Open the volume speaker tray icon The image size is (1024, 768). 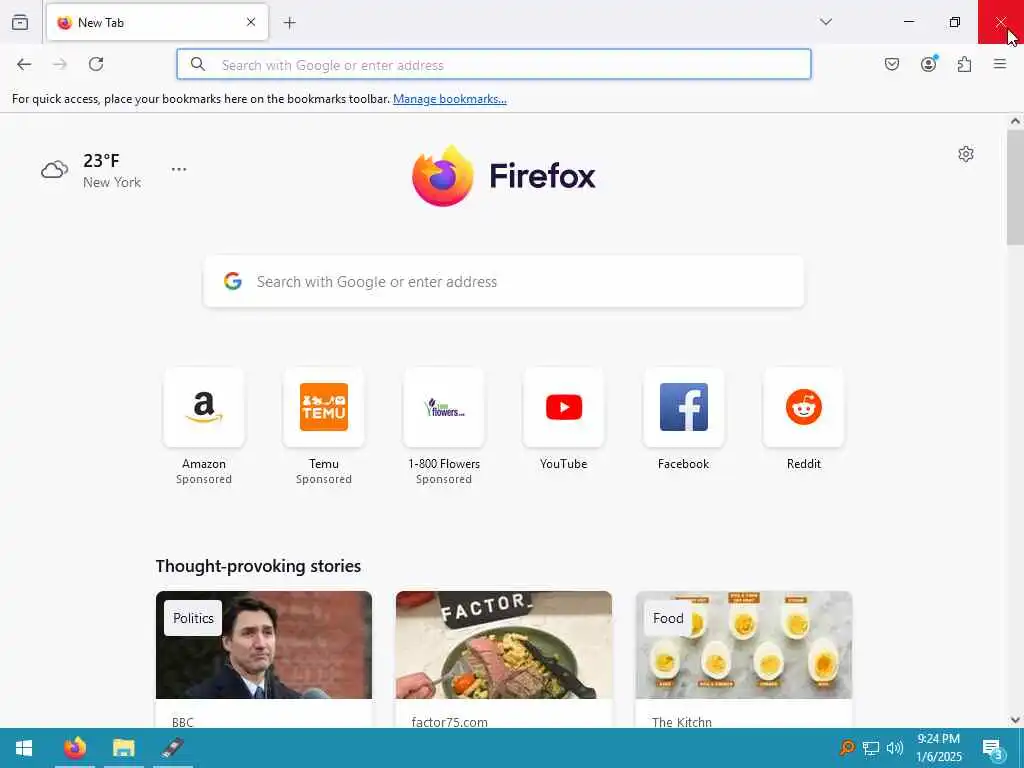[895, 748]
